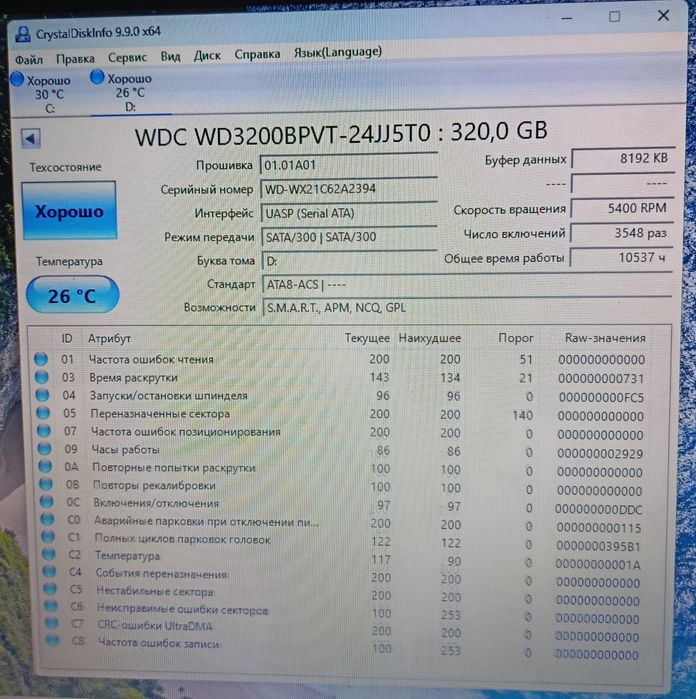Select the Запуски/остановки шпинделя row
696x699 pixels.
click(x=342, y=396)
